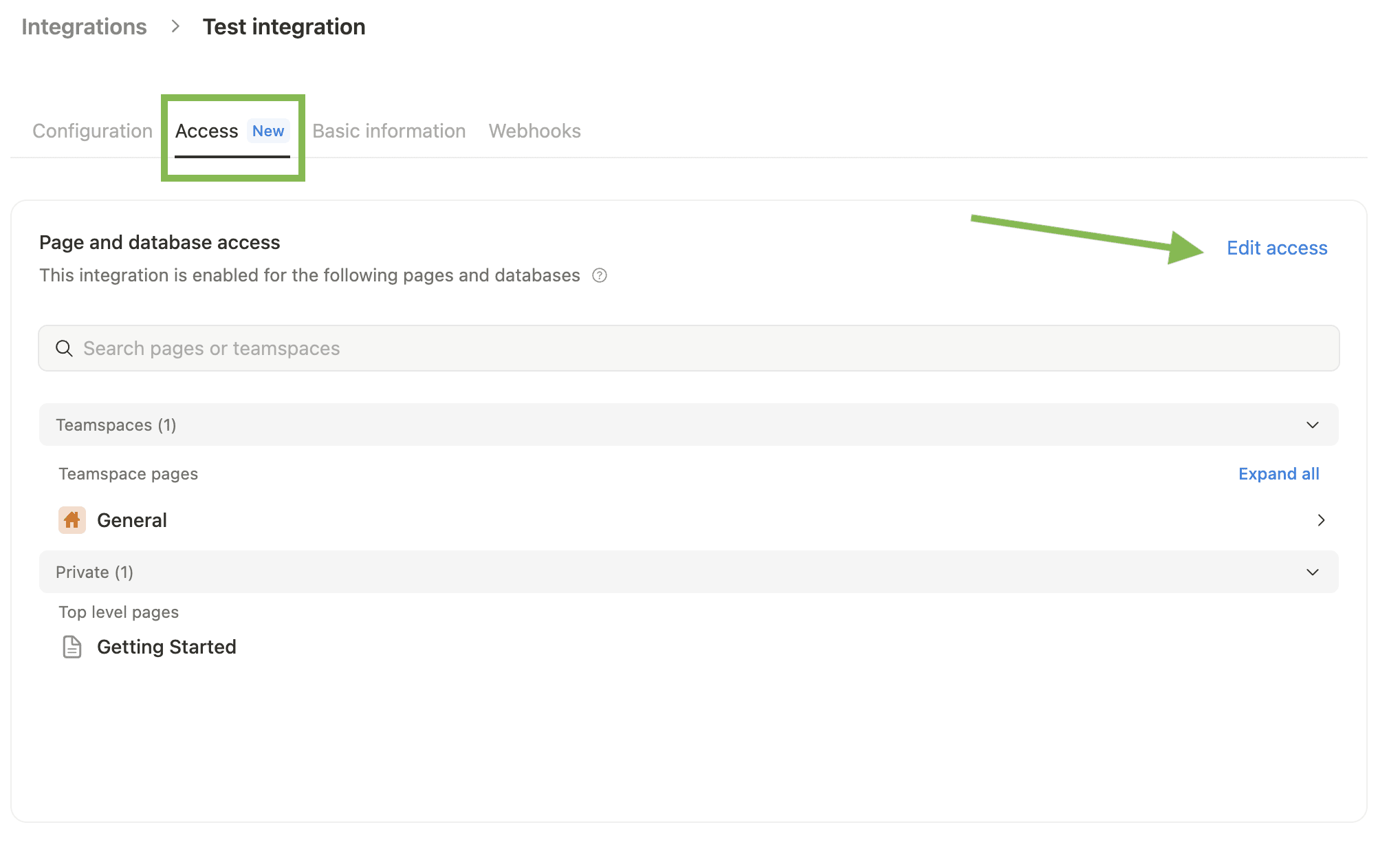Navigate back via Integrations breadcrumb
The image size is (1400, 849).
coord(84,27)
